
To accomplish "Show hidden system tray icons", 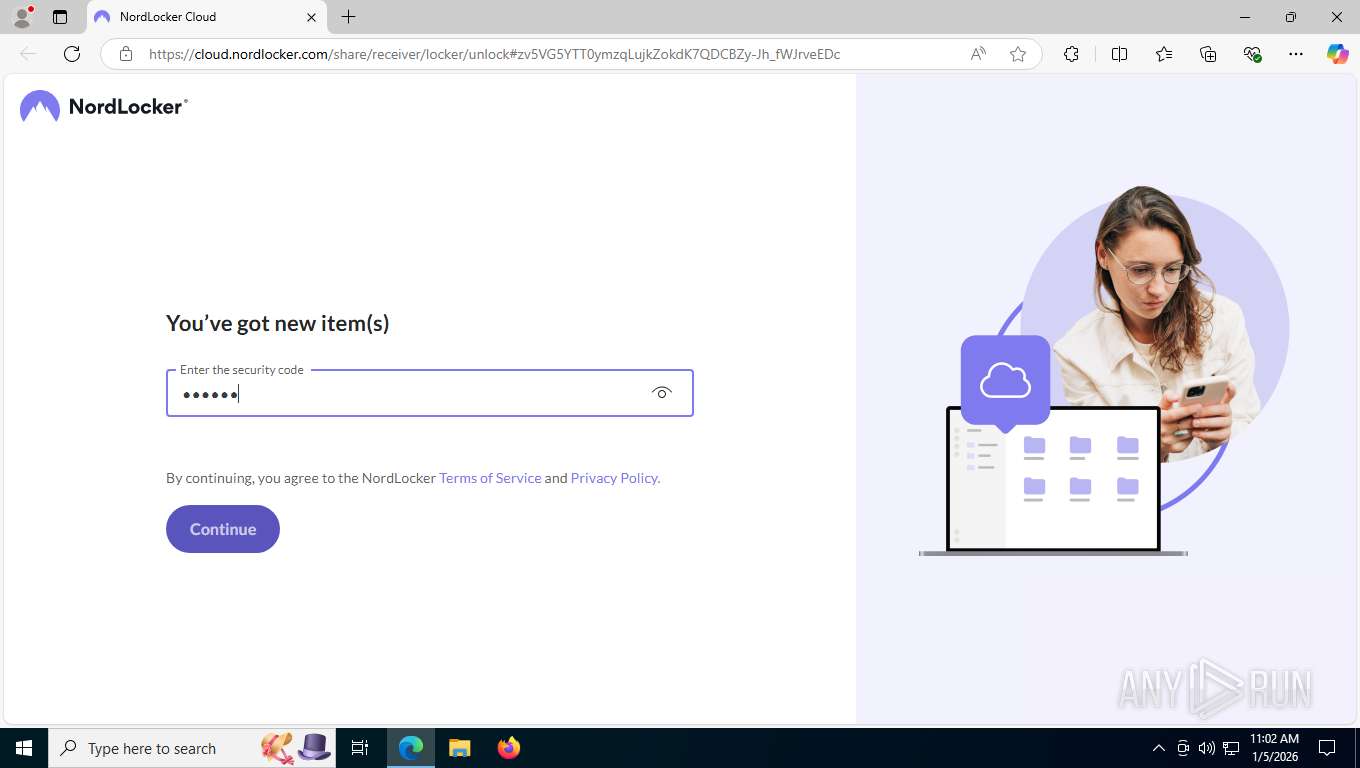I will click(x=1159, y=748).
